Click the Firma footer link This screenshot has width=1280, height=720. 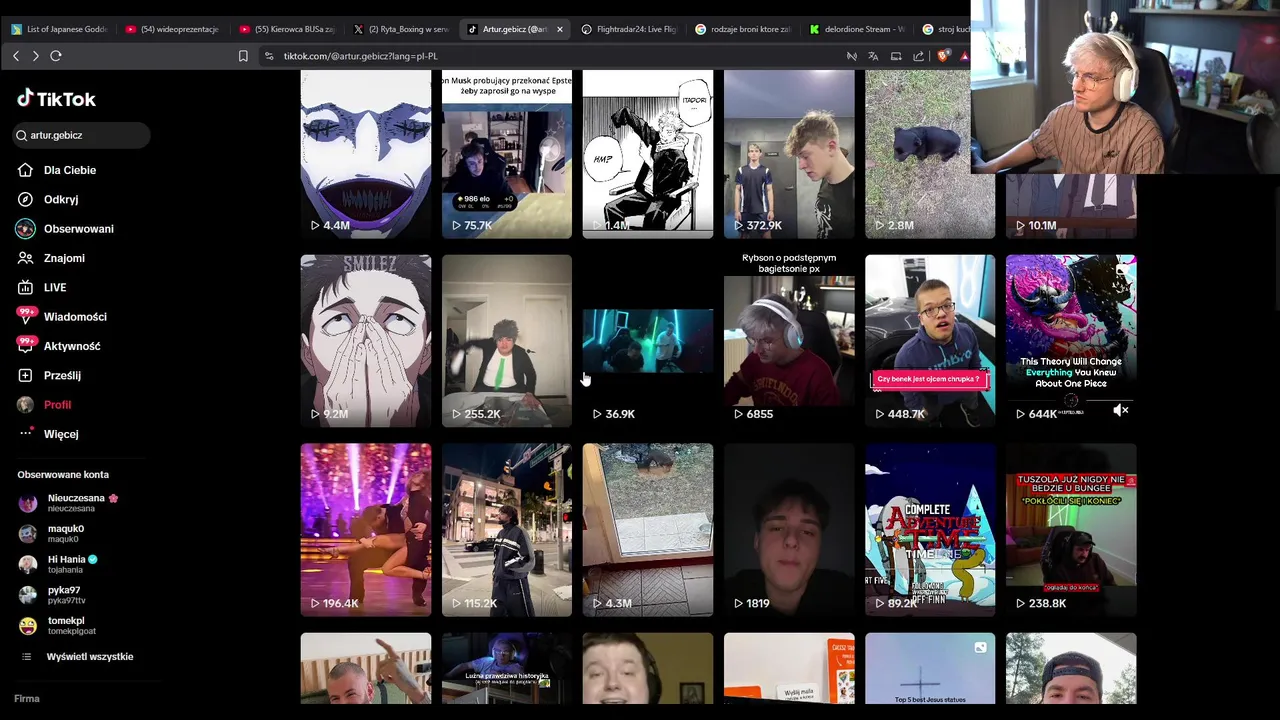[x=27, y=698]
